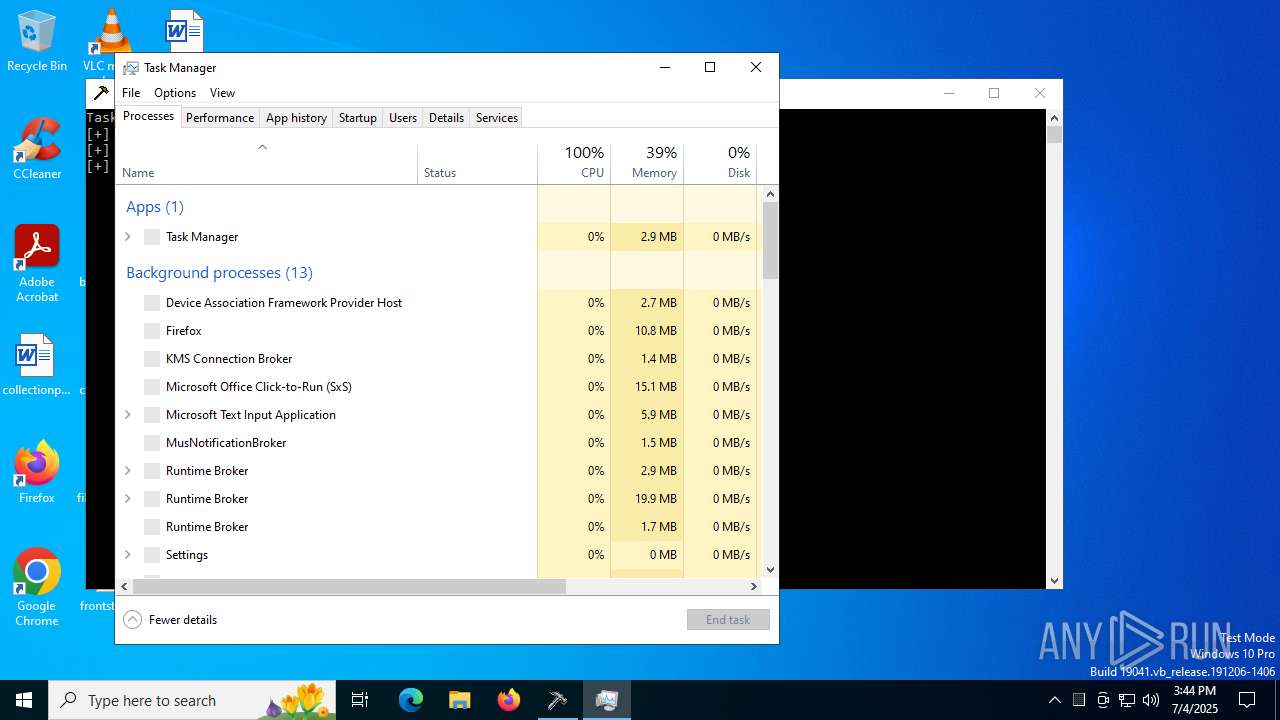This screenshot has width=1280, height=720.
Task: Click the hammer icon in the console window title
Action: (101, 93)
